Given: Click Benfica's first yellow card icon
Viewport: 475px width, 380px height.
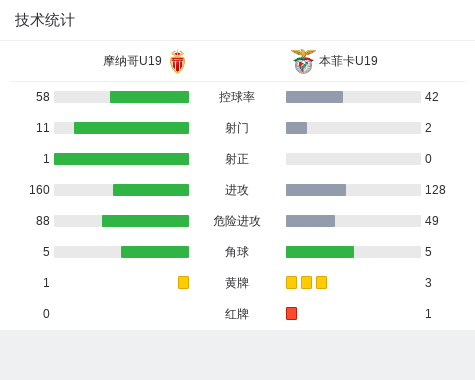Looking at the screenshot, I should tap(291, 283).
